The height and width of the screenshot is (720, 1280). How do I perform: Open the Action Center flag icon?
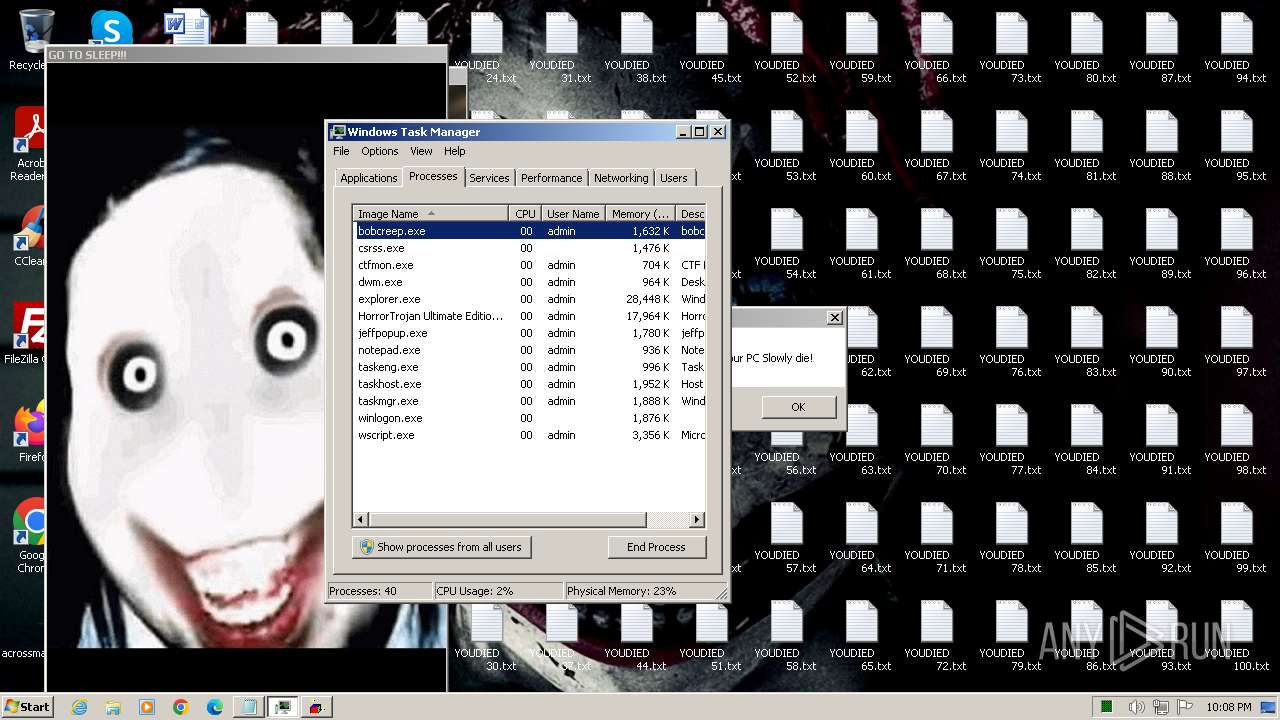[1186, 707]
